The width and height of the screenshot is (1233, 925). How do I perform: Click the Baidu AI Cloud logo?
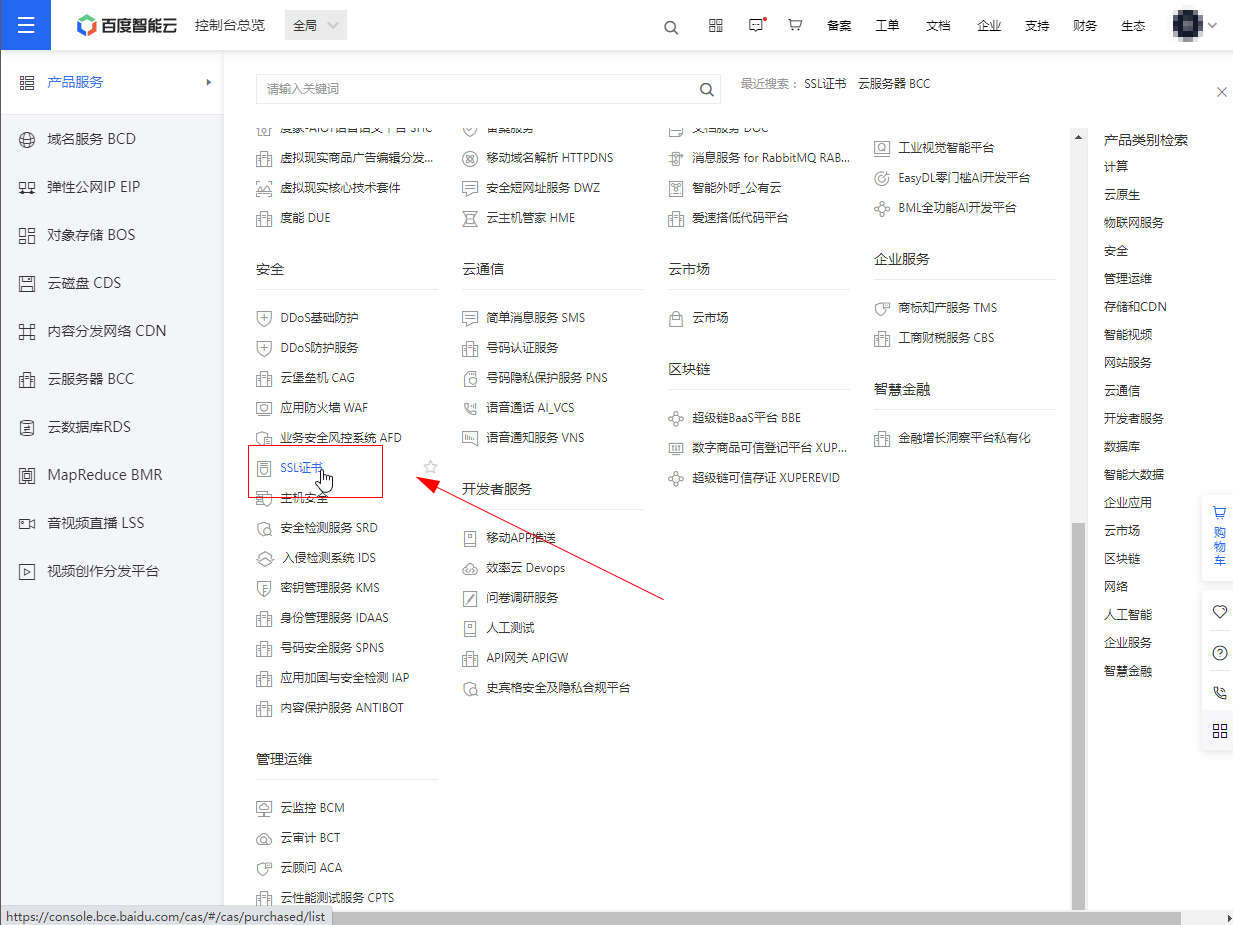pos(127,26)
